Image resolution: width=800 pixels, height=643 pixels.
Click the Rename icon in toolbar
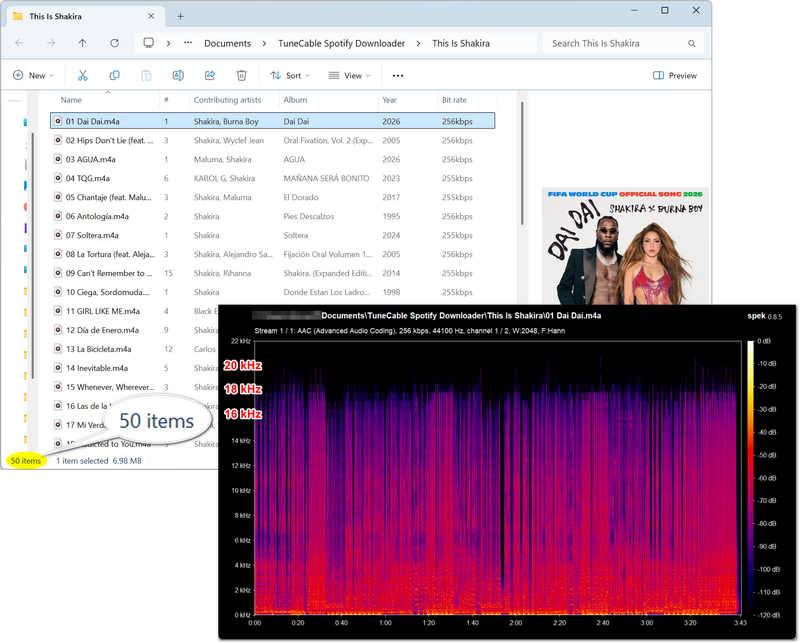pos(178,76)
